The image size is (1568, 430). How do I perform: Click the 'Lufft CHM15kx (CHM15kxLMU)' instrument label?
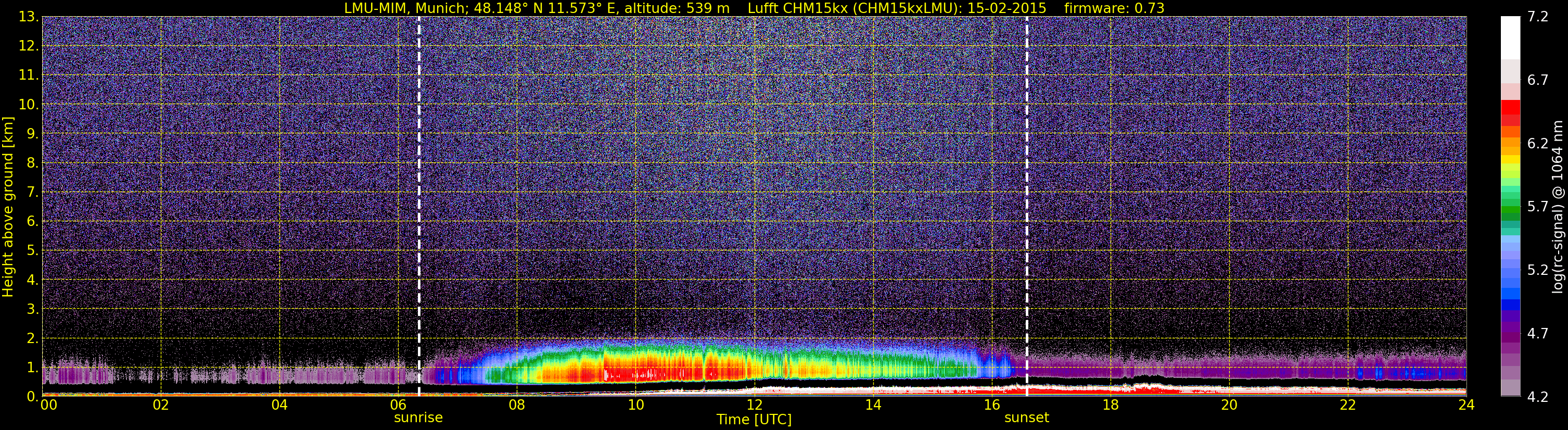[855, 8]
